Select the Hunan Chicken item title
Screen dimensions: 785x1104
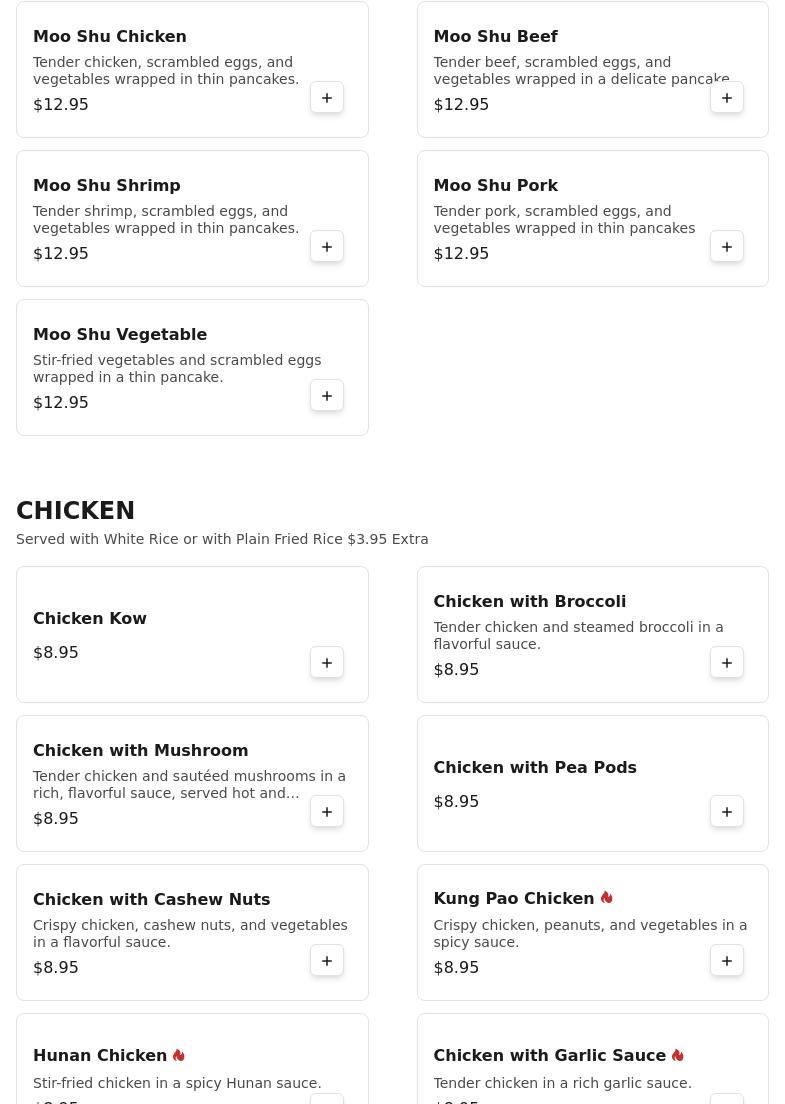pos(100,1056)
